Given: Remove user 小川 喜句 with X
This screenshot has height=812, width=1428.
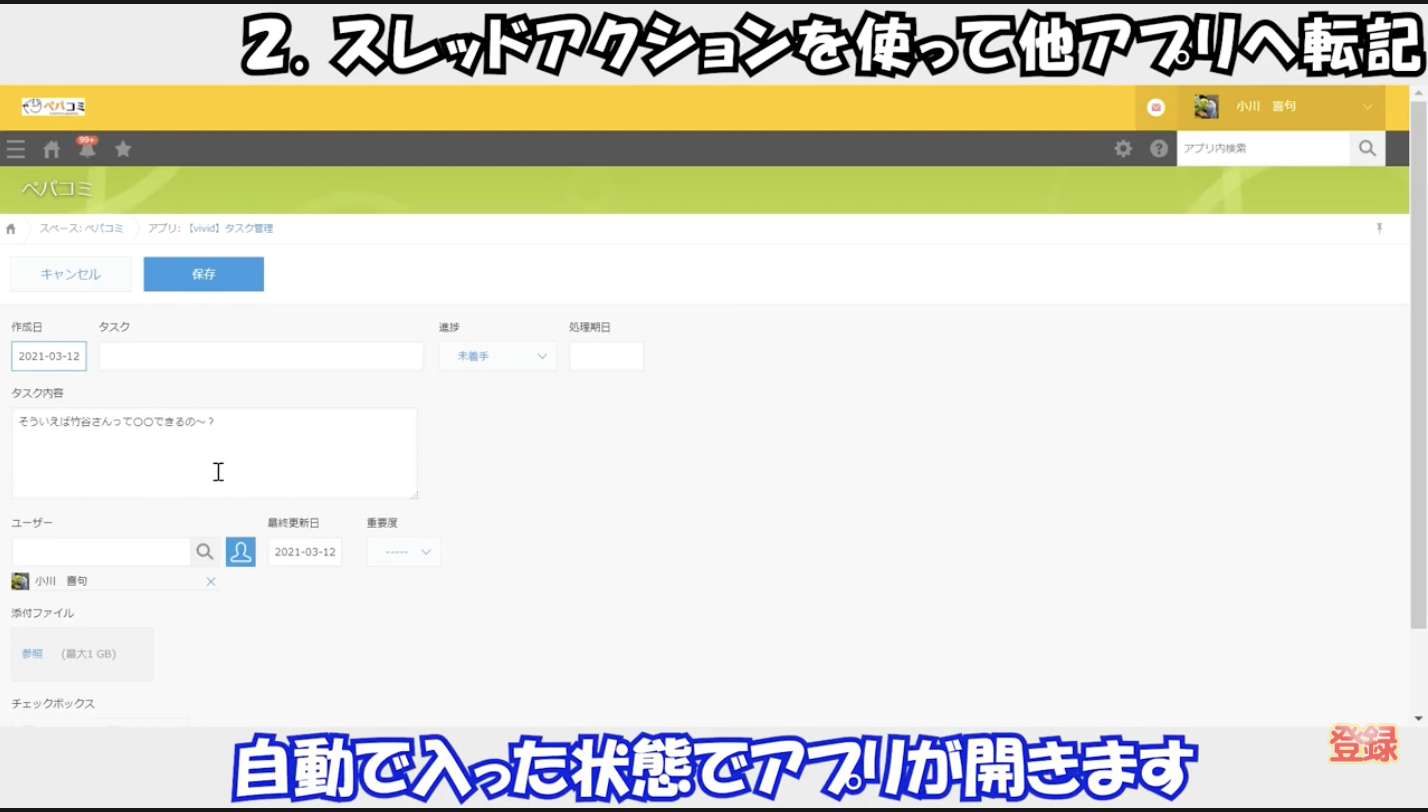Looking at the screenshot, I should [211, 582].
